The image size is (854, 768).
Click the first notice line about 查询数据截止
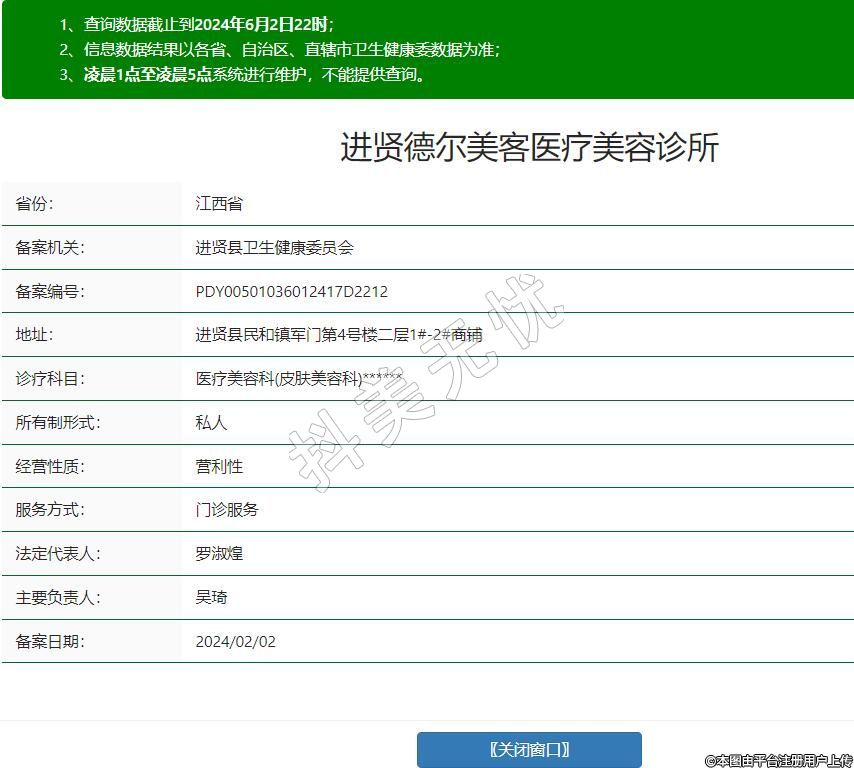coord(196,25)
